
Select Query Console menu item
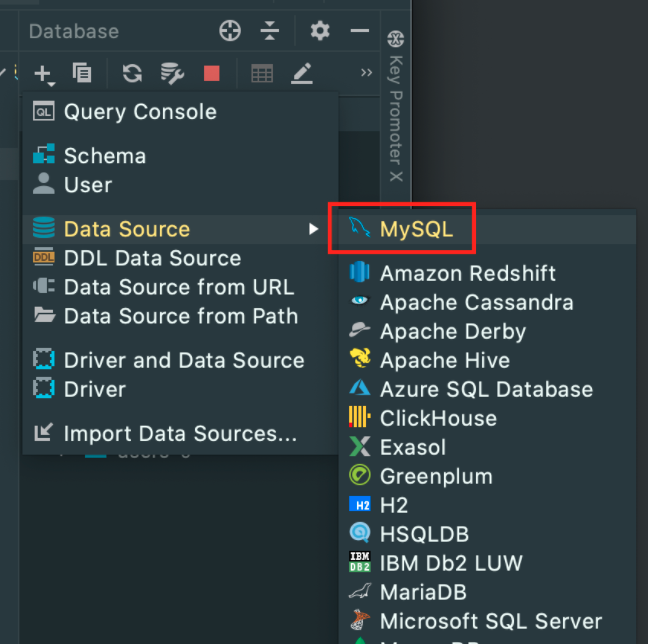pos(180,112)
